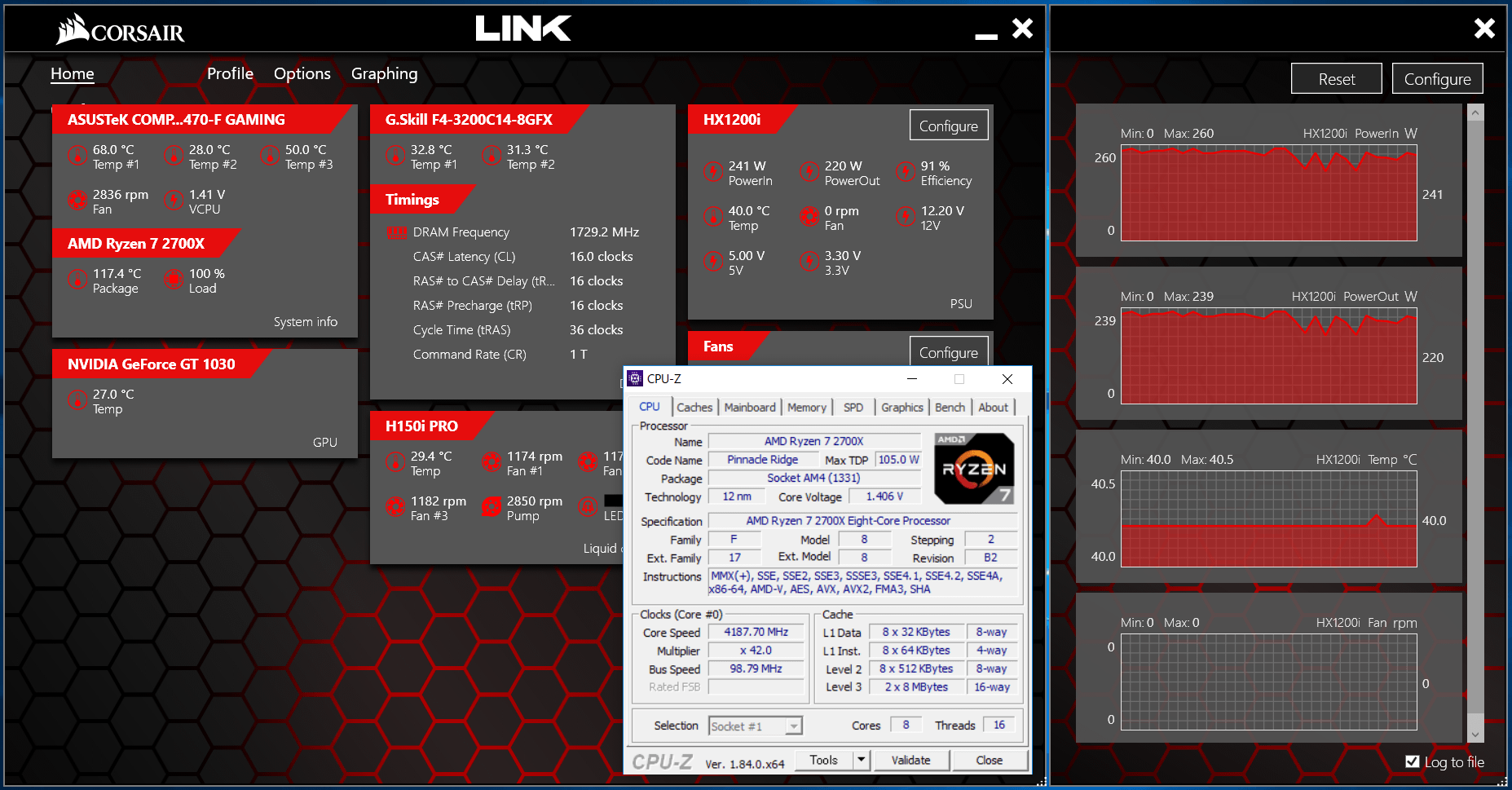Switch to the Mainboard tab in CPU-Z
Image resolution: width=1512 pixels, height=790 pixels.
pos(750,407)
